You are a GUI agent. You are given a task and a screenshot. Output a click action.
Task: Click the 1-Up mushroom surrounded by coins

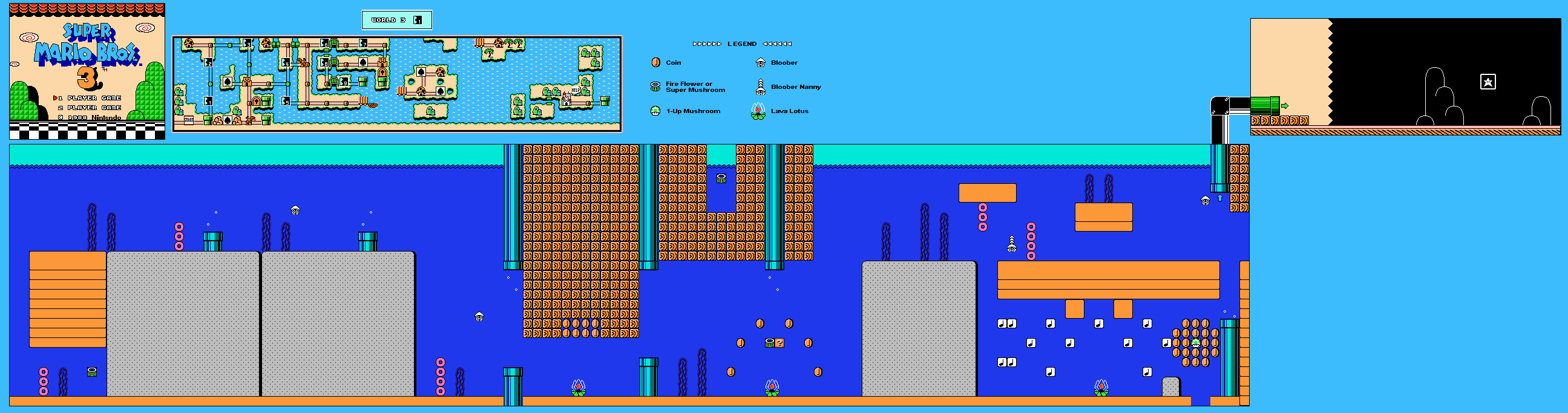point(1195,343)
